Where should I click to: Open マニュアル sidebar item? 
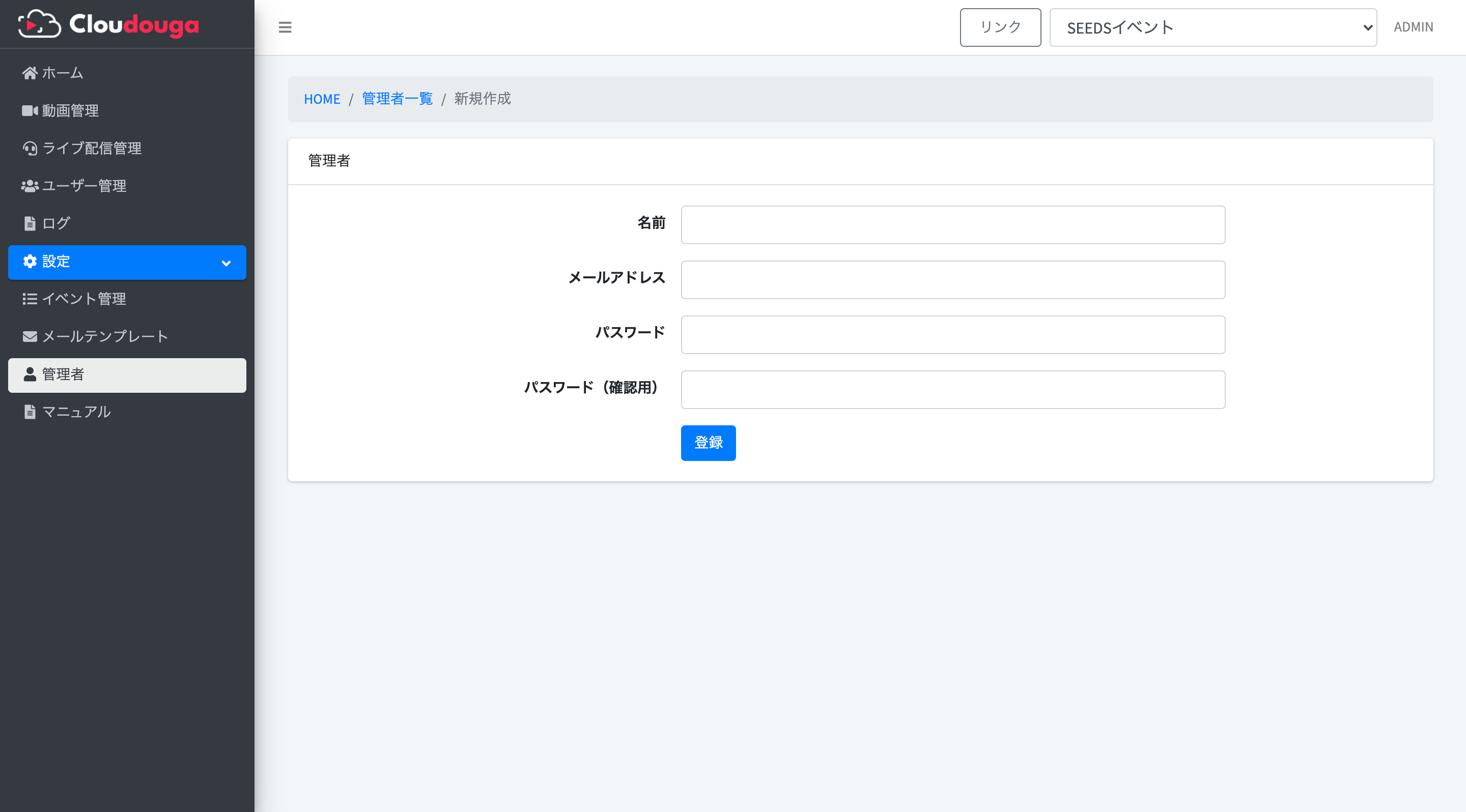tap(127, 412)
